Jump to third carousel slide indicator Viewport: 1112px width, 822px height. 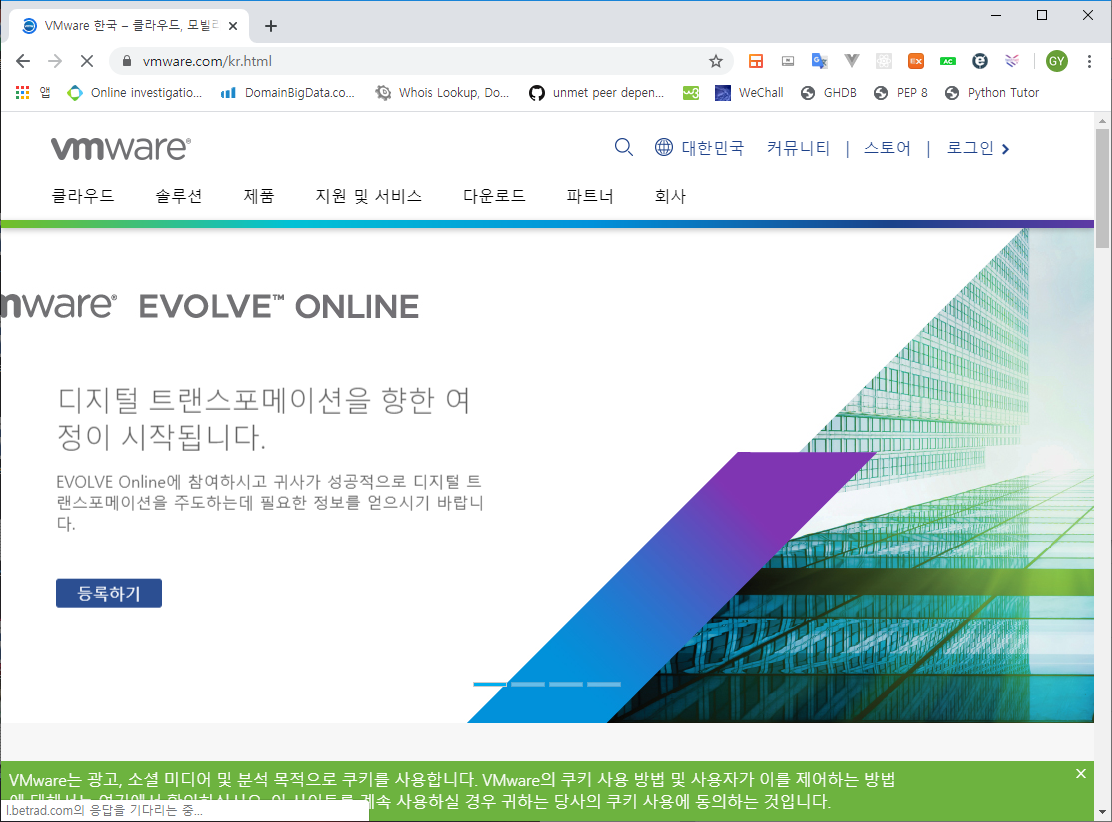tap(566, 684)
